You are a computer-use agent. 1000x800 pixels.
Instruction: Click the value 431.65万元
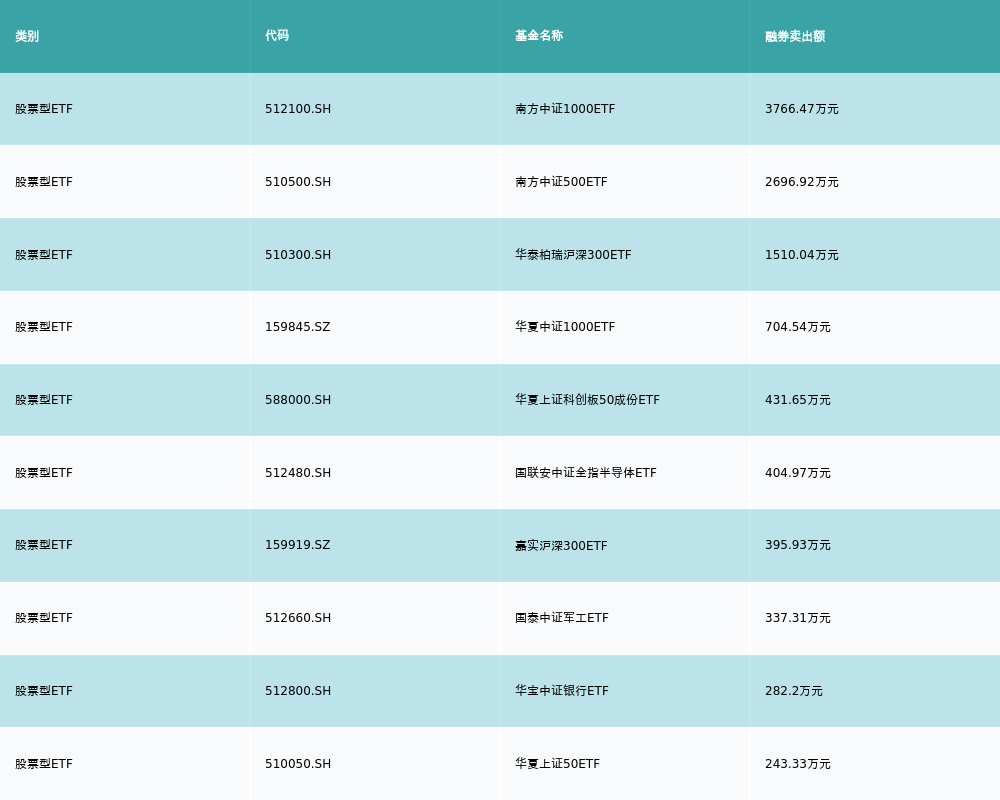(x=798, y=400)
